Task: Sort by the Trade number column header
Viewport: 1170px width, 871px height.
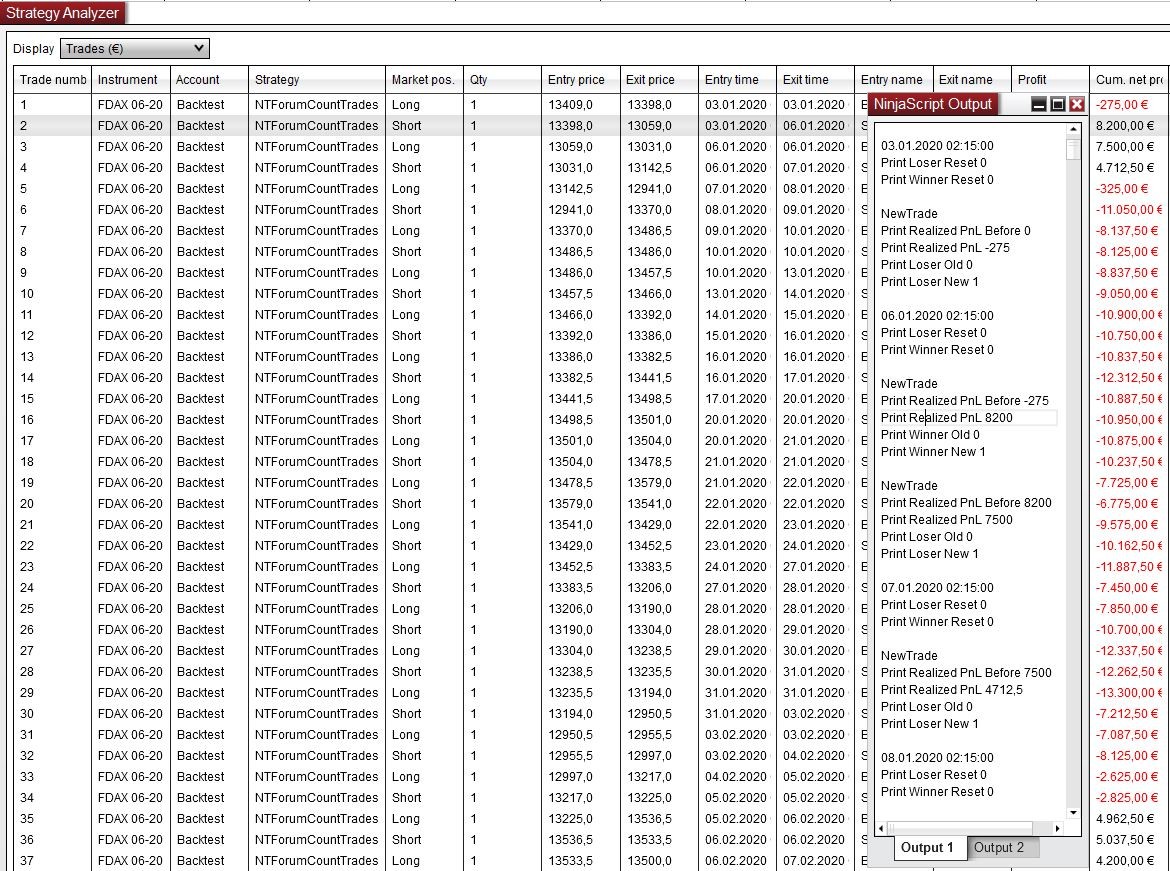Action: (x=52, y=80)
